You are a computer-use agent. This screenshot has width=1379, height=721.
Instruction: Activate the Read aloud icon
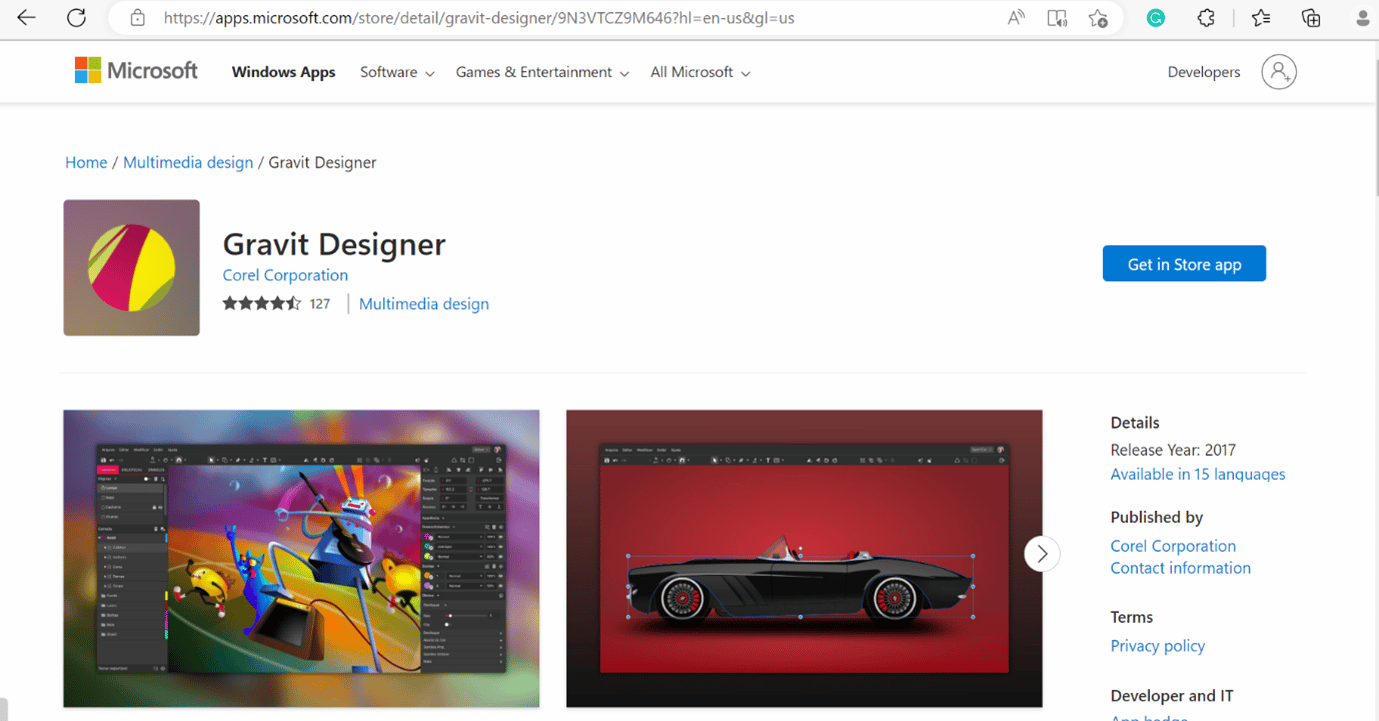(1016, 18)
